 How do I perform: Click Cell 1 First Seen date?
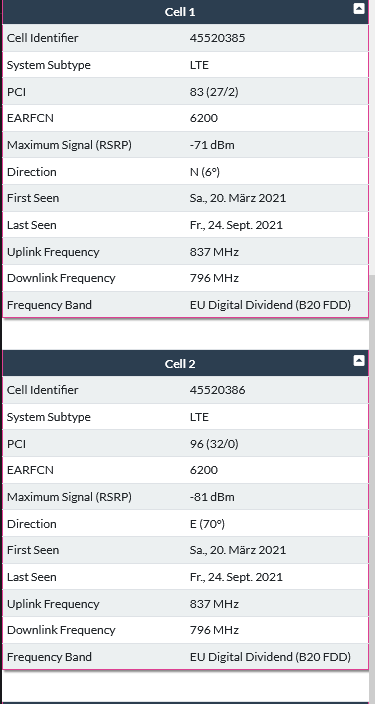[x=238, y=198]
